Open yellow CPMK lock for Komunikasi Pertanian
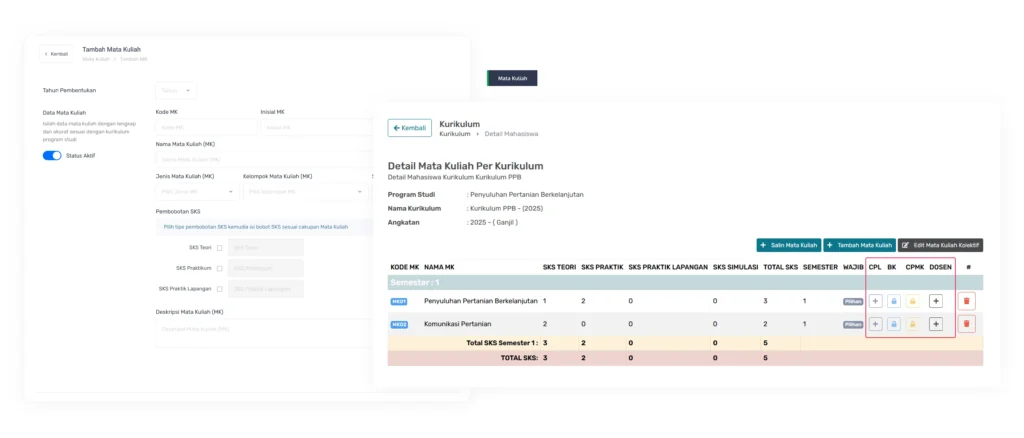The width and height of the screenshot is (1024, 438). point(913,324)
